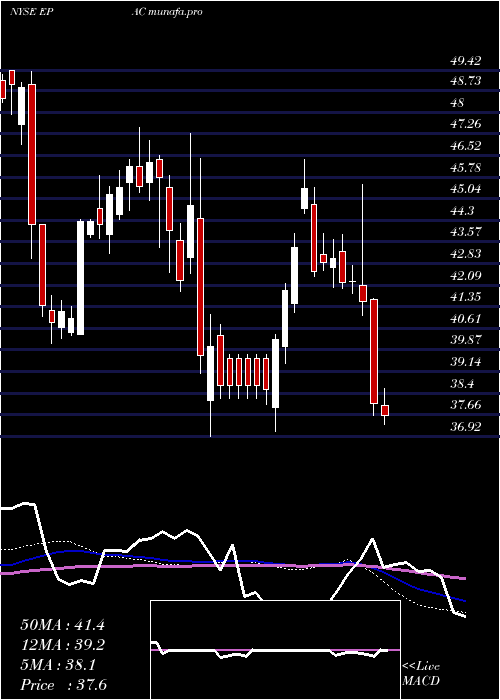
Task: Click the 47.26 price axis label
Action: [466, 124]
